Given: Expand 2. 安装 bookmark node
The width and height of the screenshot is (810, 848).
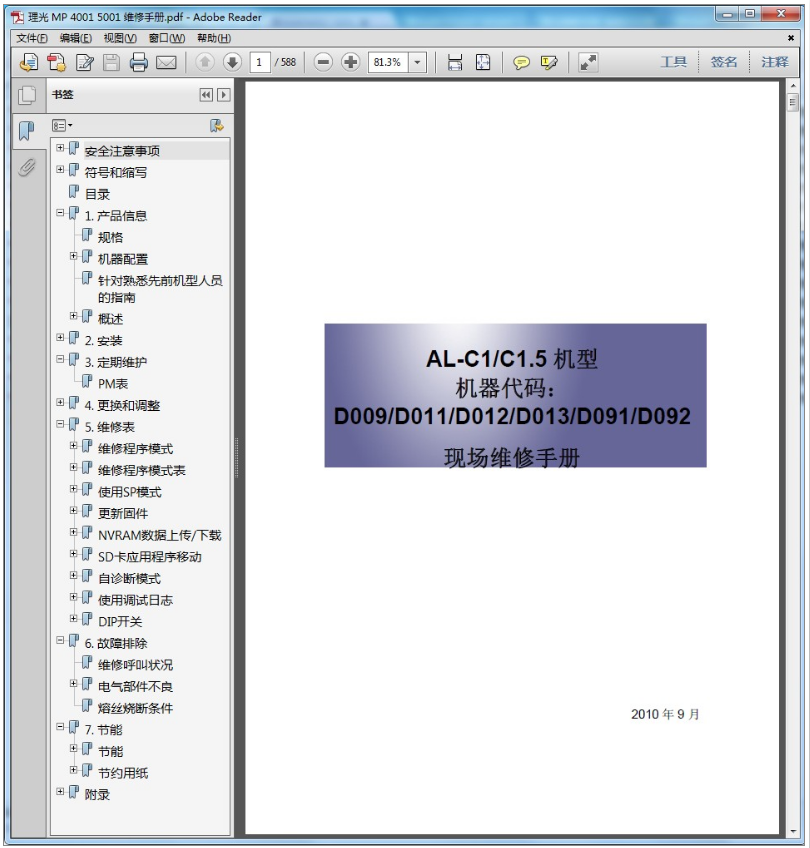Looking at the screenshot, I should click(60, 337).
